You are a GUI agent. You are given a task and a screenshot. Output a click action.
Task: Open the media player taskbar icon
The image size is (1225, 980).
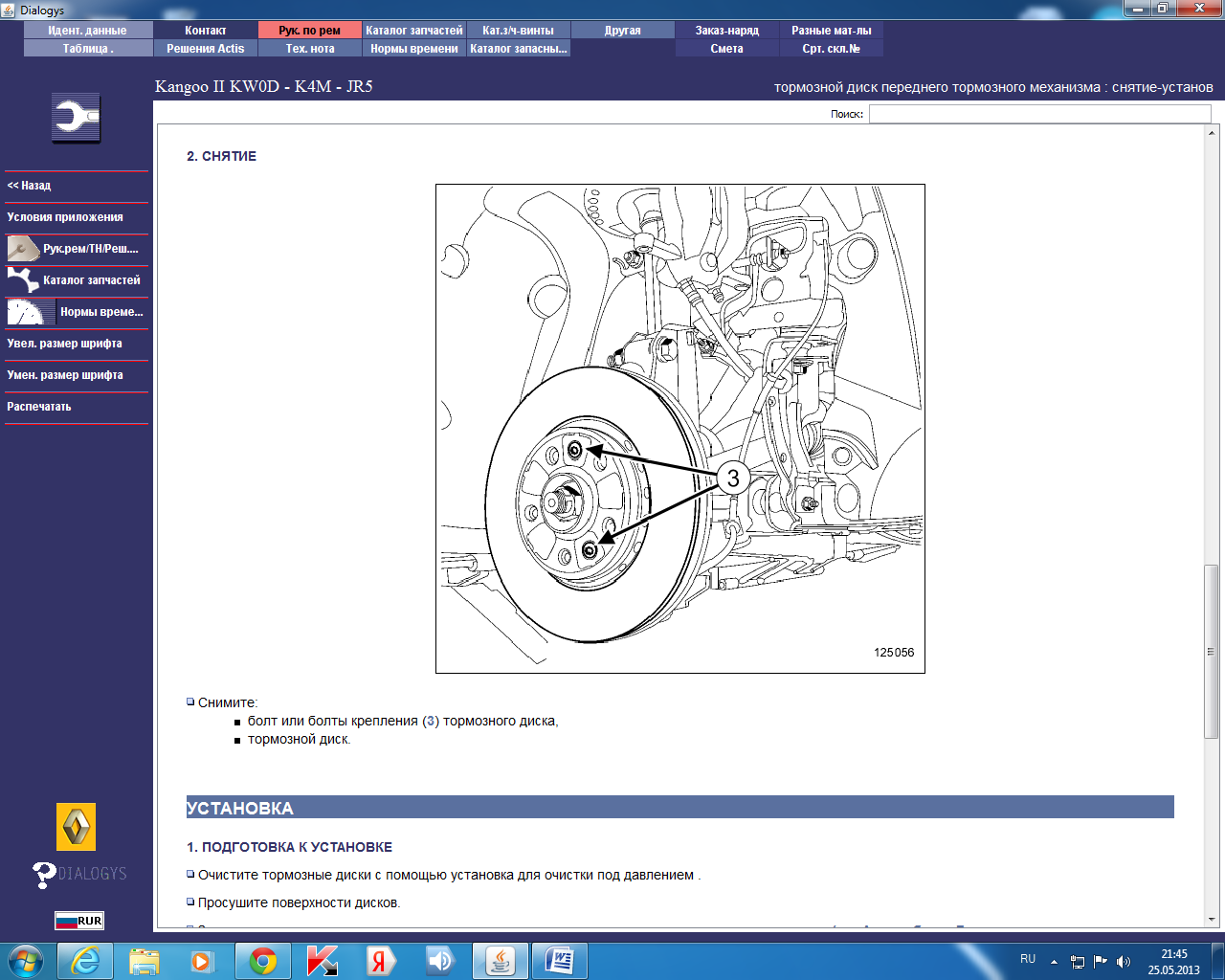coord(203,961)
